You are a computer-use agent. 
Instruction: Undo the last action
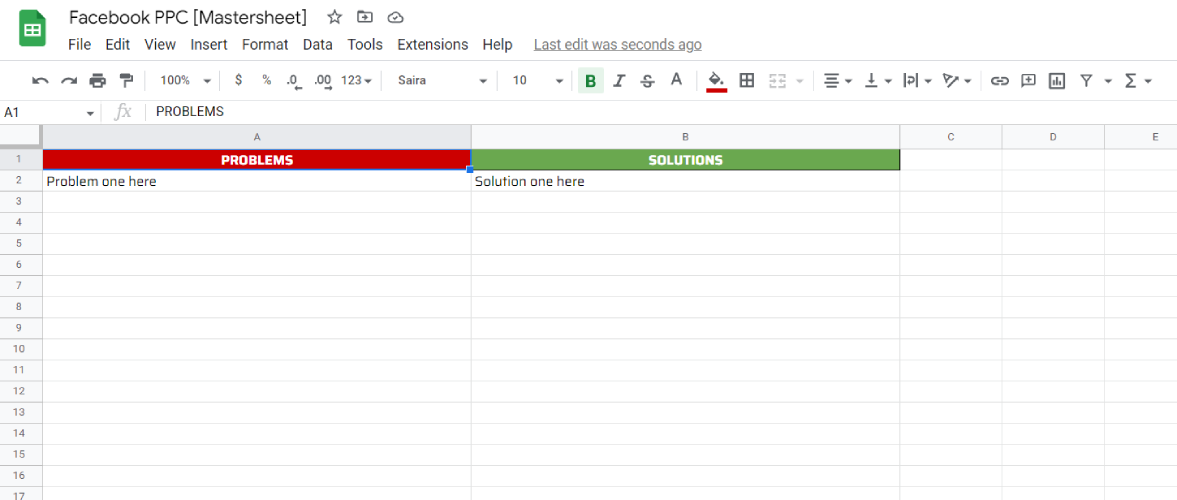41,80
